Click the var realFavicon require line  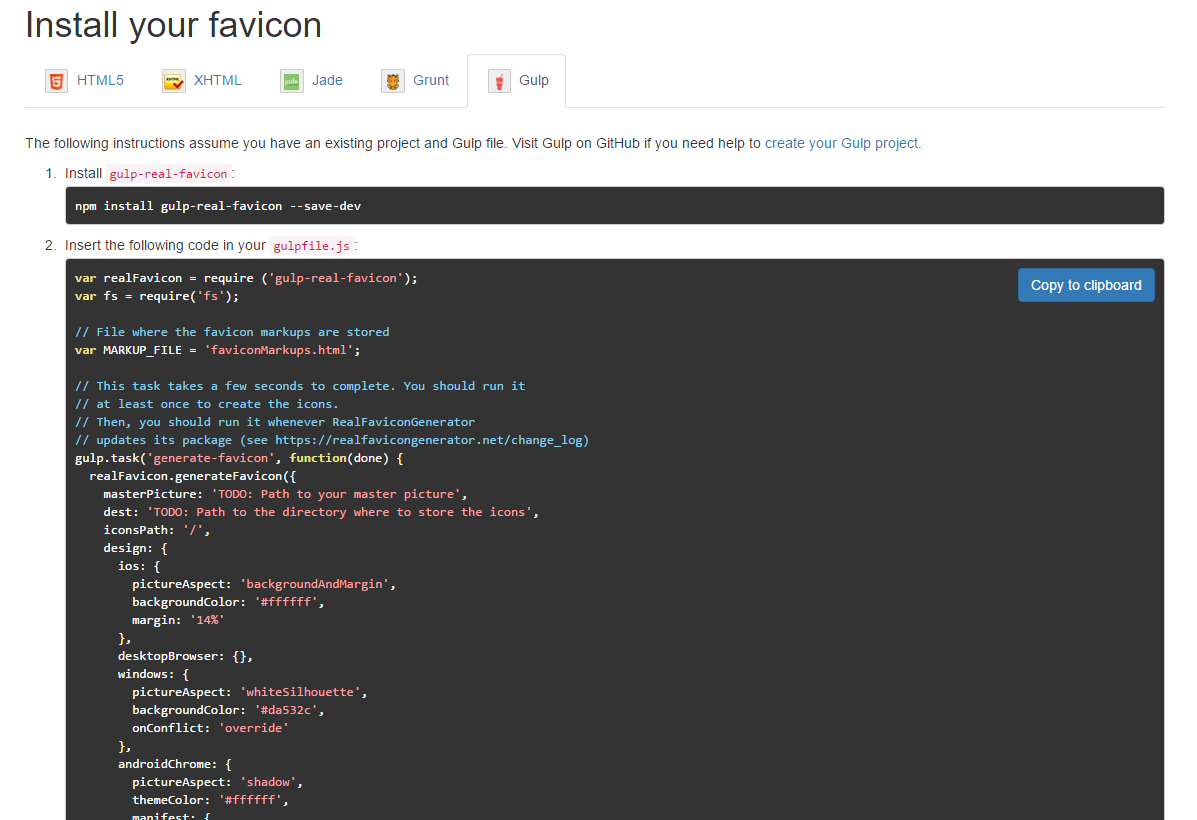pos(246,278)
